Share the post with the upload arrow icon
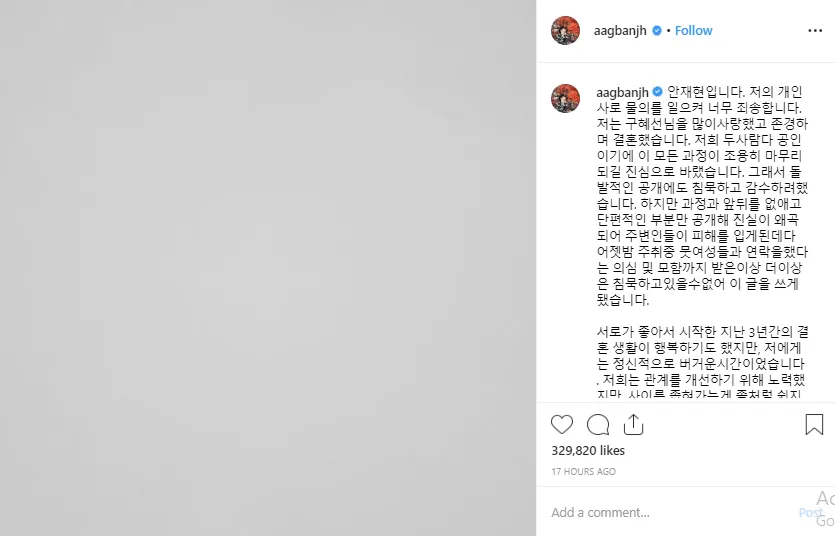 coord(633,424)
